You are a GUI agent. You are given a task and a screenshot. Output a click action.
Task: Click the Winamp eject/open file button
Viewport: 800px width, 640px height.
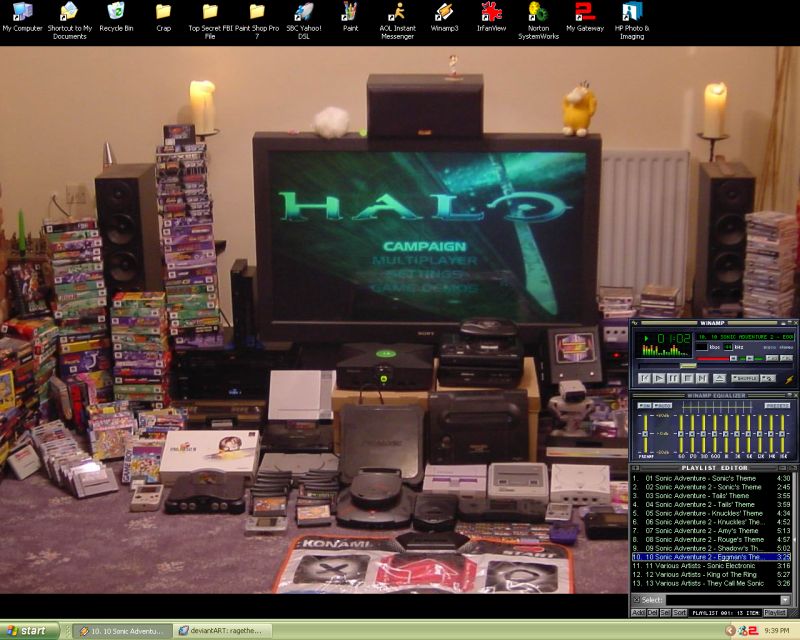[x=719, y=378]
